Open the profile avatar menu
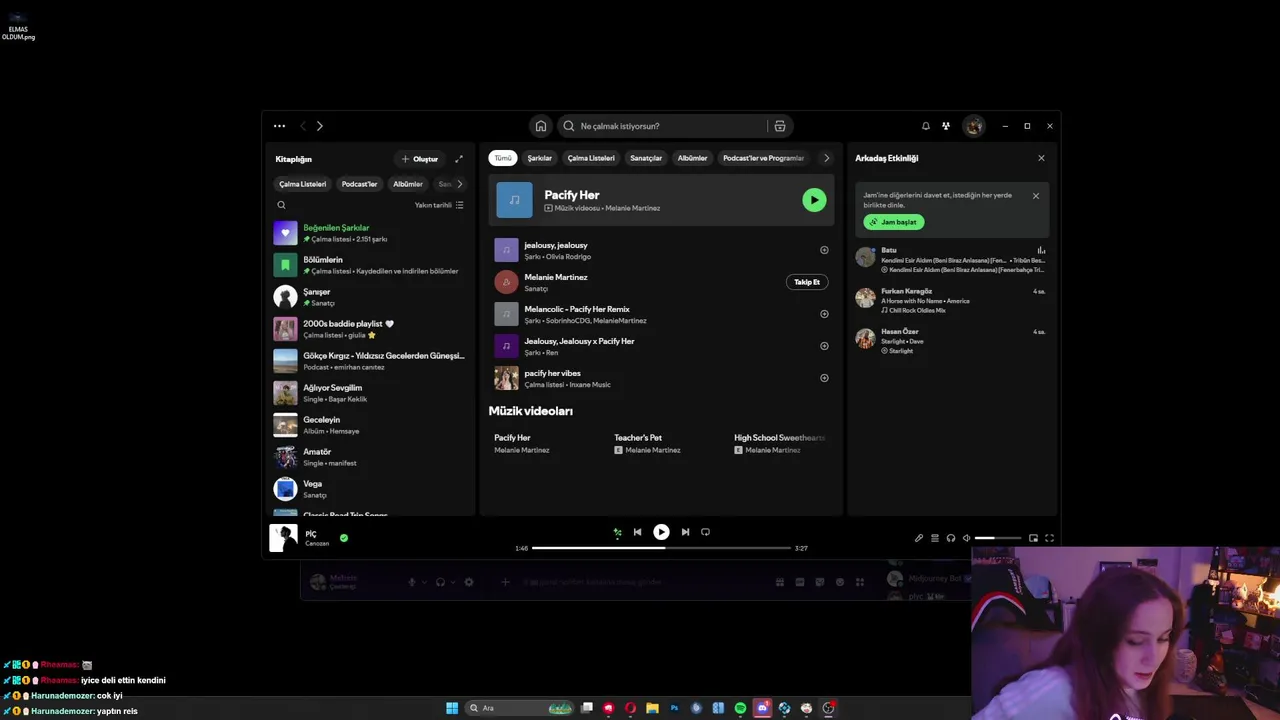 pos(974,126)
